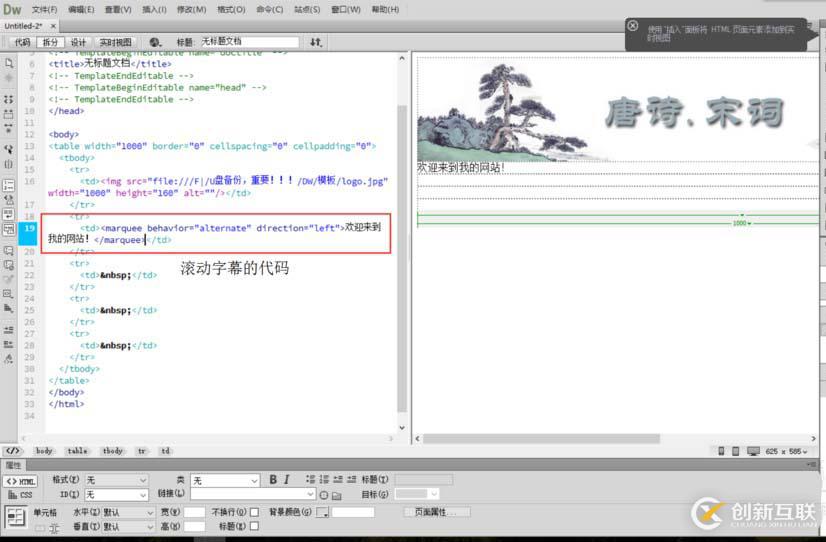The image size is (826, 542).
Task: Toggle Syntax Error Alerts icon
Action: (9, 229)
